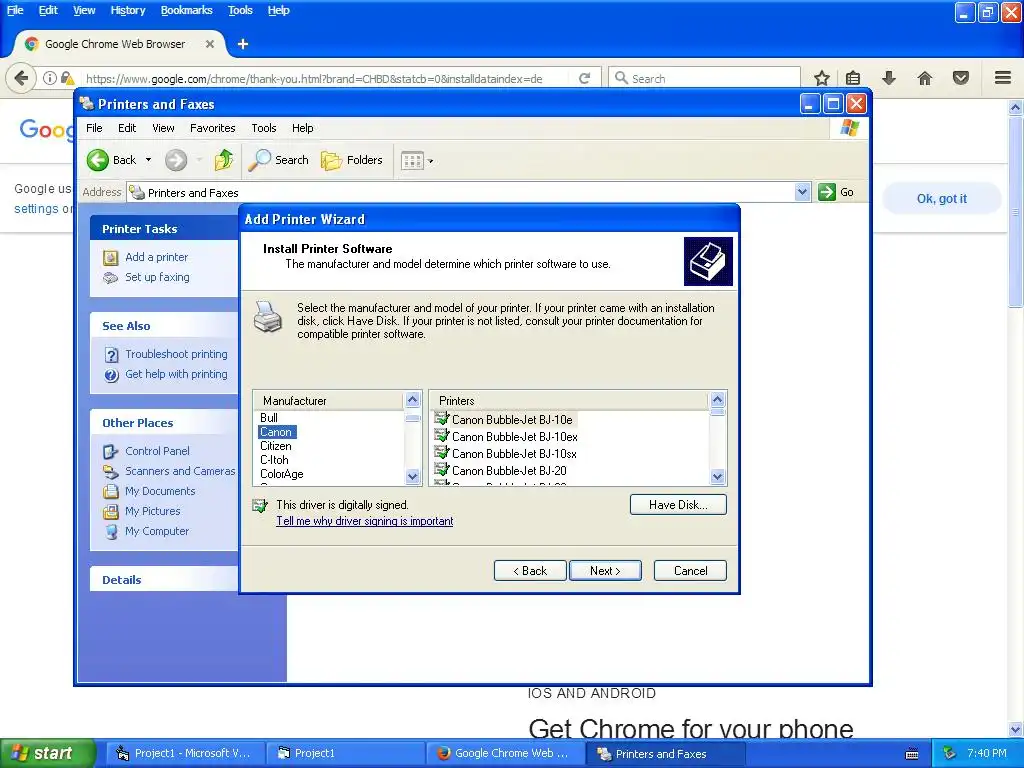
Task: Click Ok, got it on Google page
Action: [x=942, y=199]
